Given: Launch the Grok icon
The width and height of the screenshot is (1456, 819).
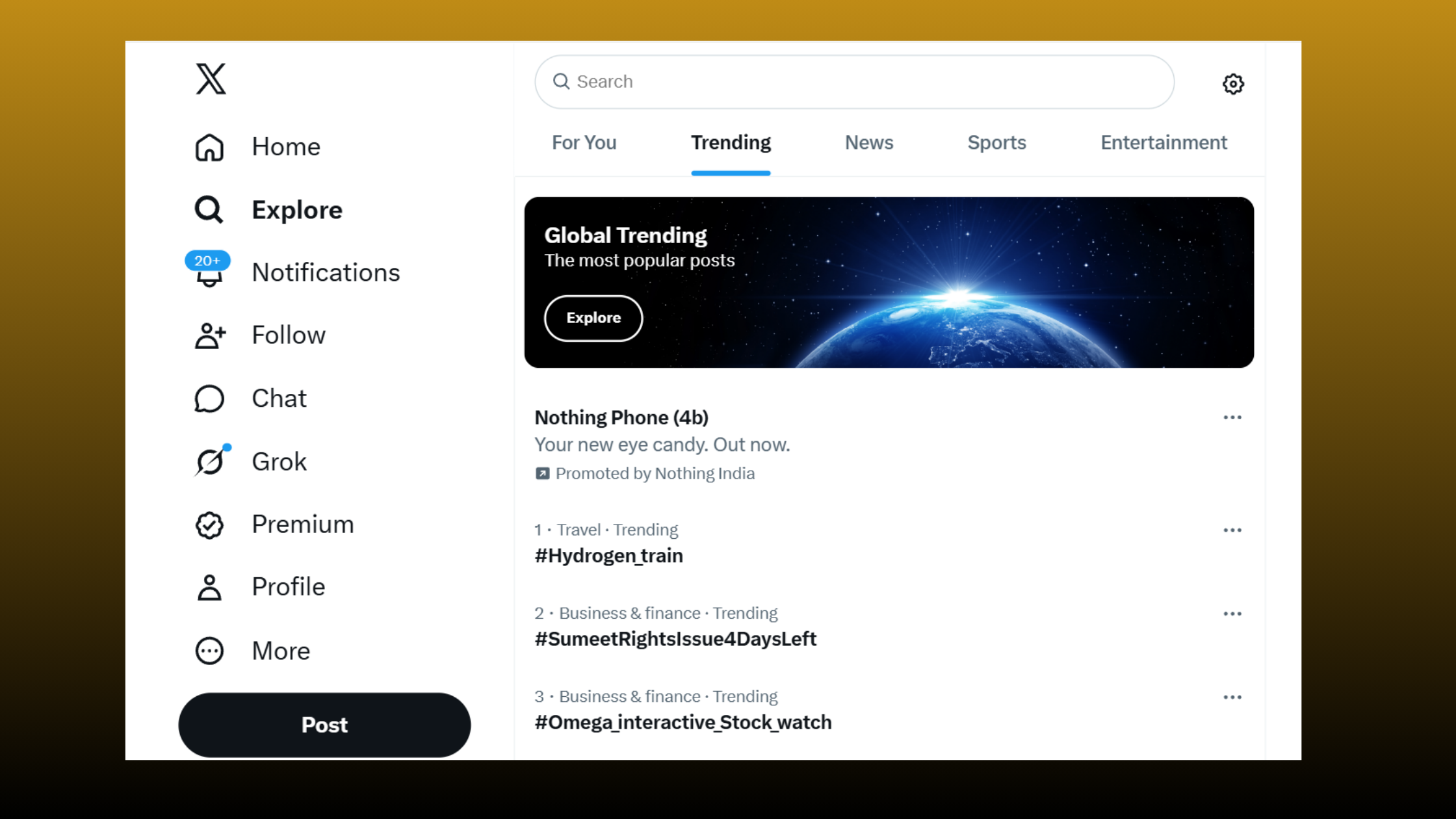Looking at the screenshot, I should (211, 461).
